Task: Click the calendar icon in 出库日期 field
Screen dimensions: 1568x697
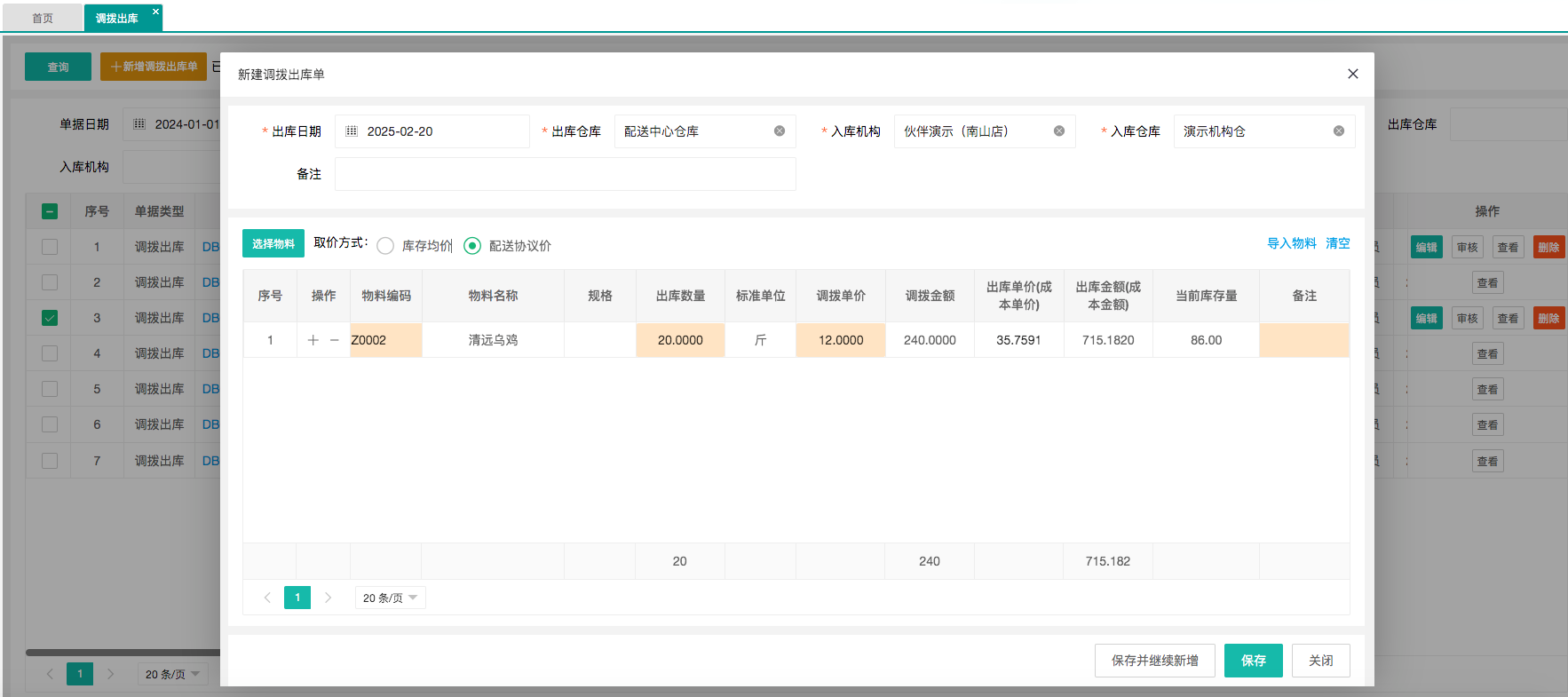Action: (352, 131)
